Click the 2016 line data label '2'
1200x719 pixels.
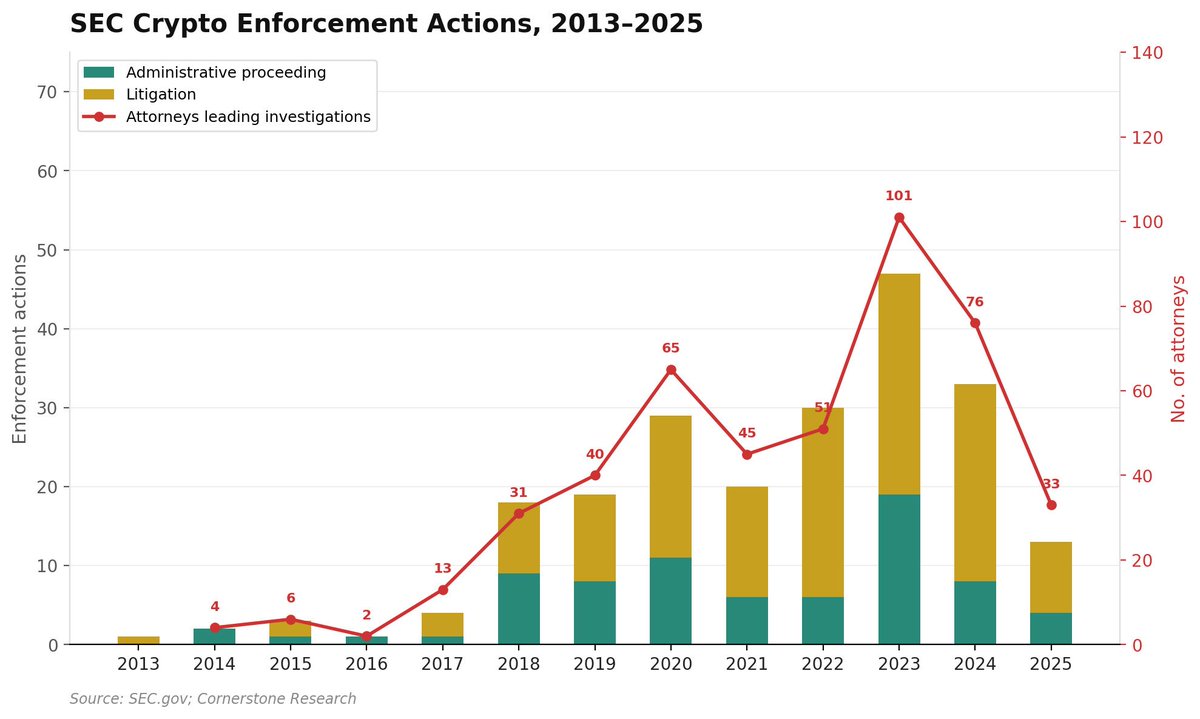click(367, 615)
